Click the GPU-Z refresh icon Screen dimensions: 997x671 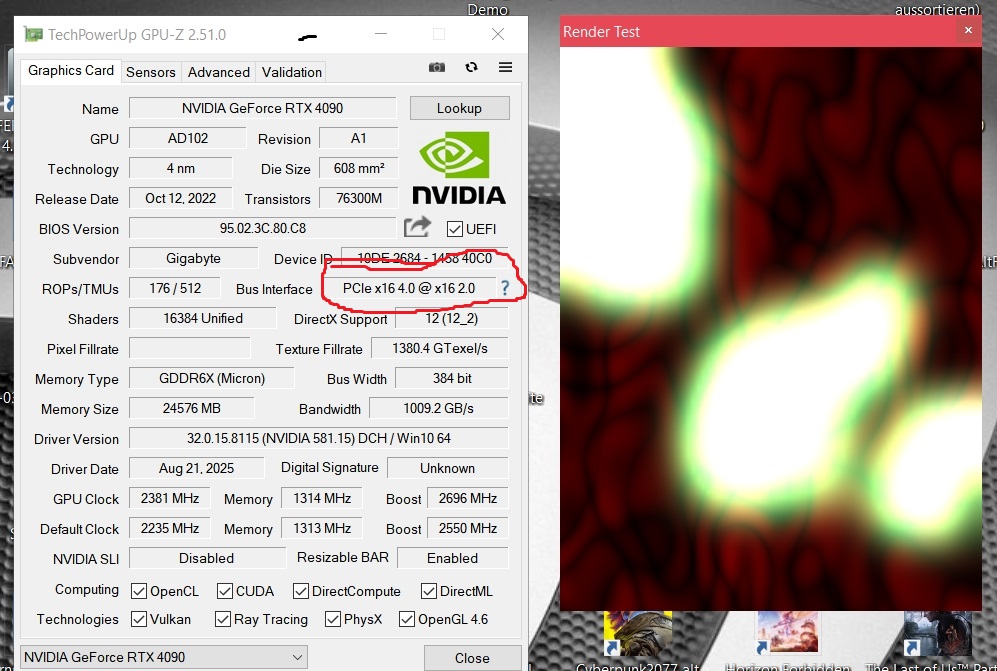coord(471,67)
